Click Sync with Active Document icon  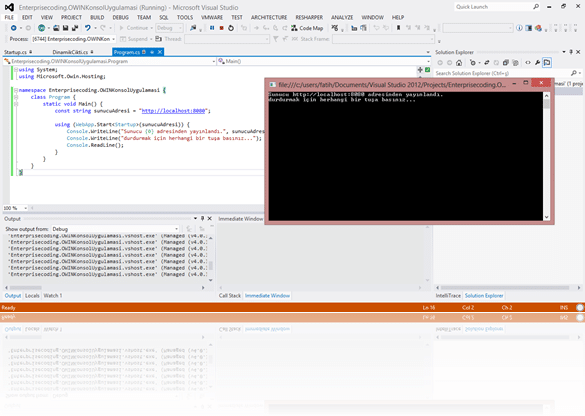[x=487, y=63]
